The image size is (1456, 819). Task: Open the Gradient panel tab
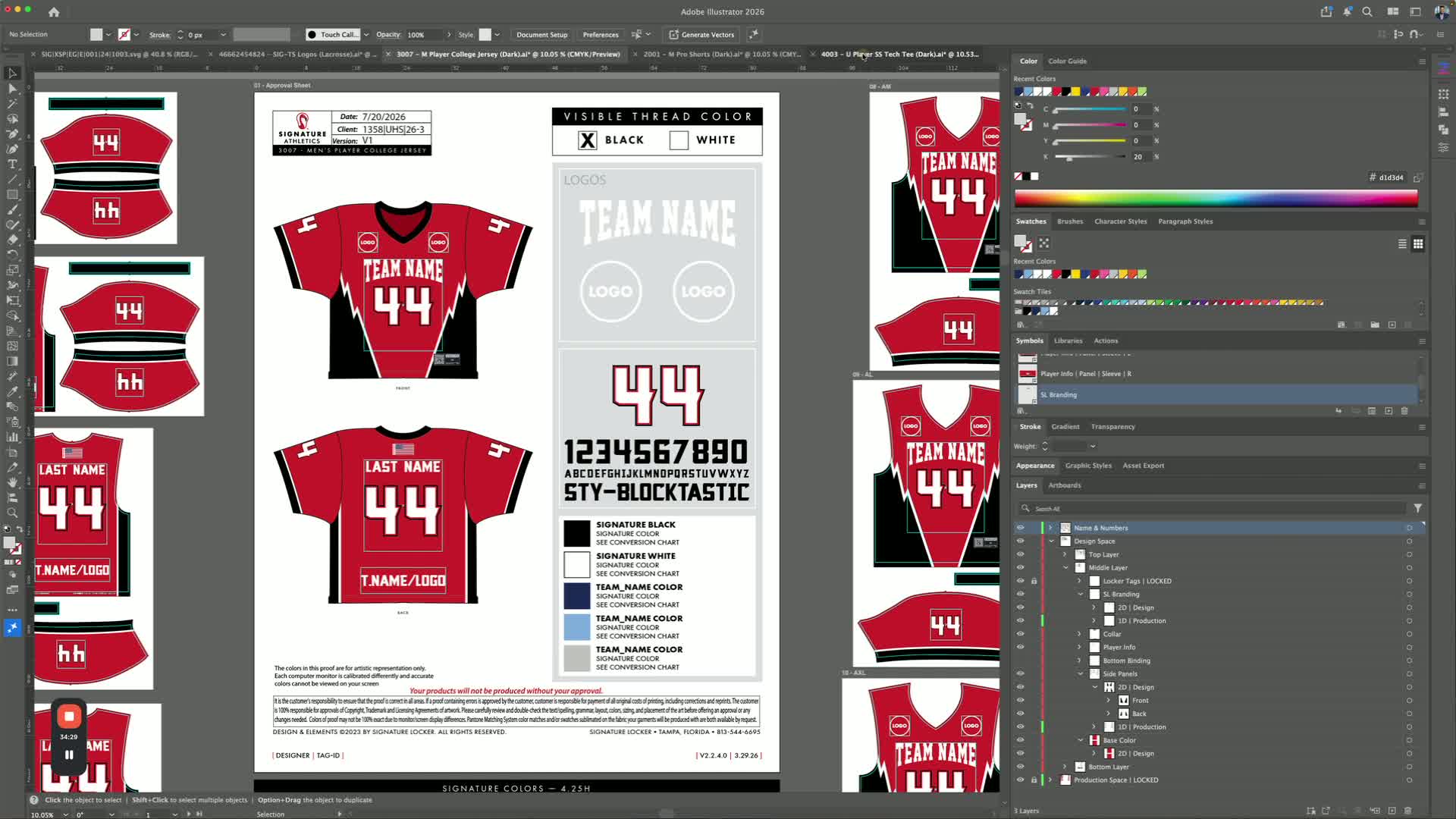coord(1065,427)
